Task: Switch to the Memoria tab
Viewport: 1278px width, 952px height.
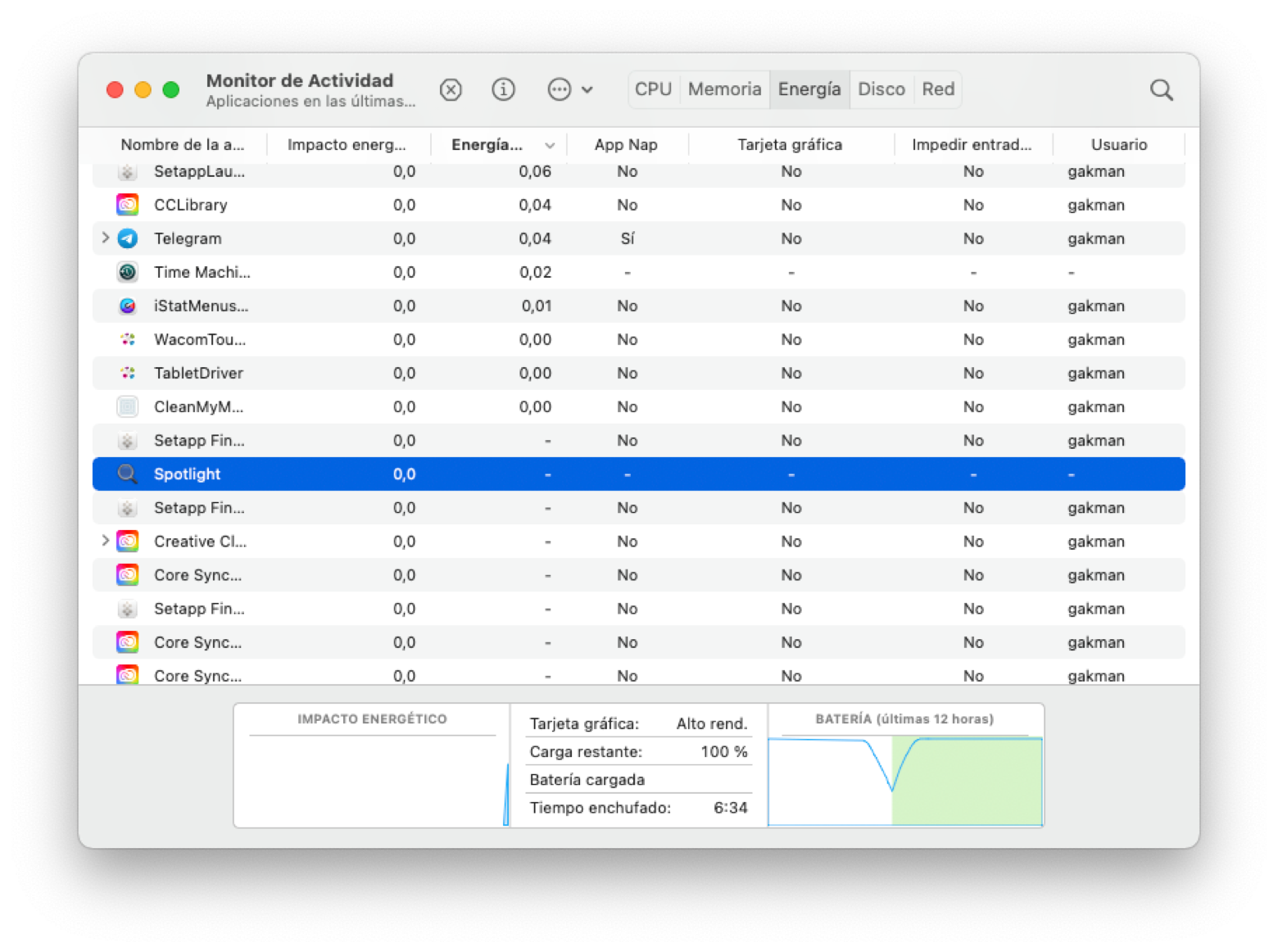Action: tap(724, 89)
